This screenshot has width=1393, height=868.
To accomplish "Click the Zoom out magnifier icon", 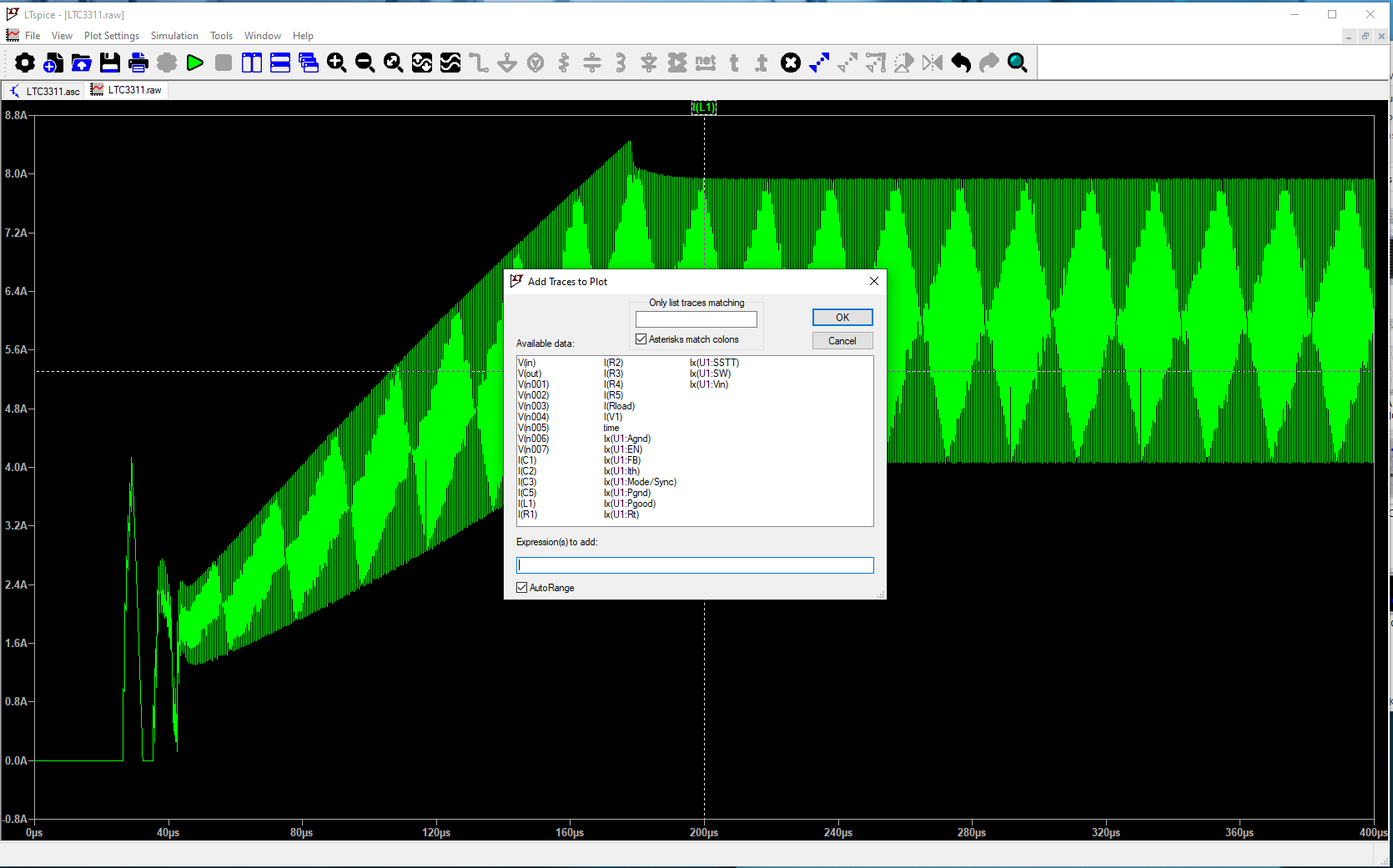I will point(365,63).
